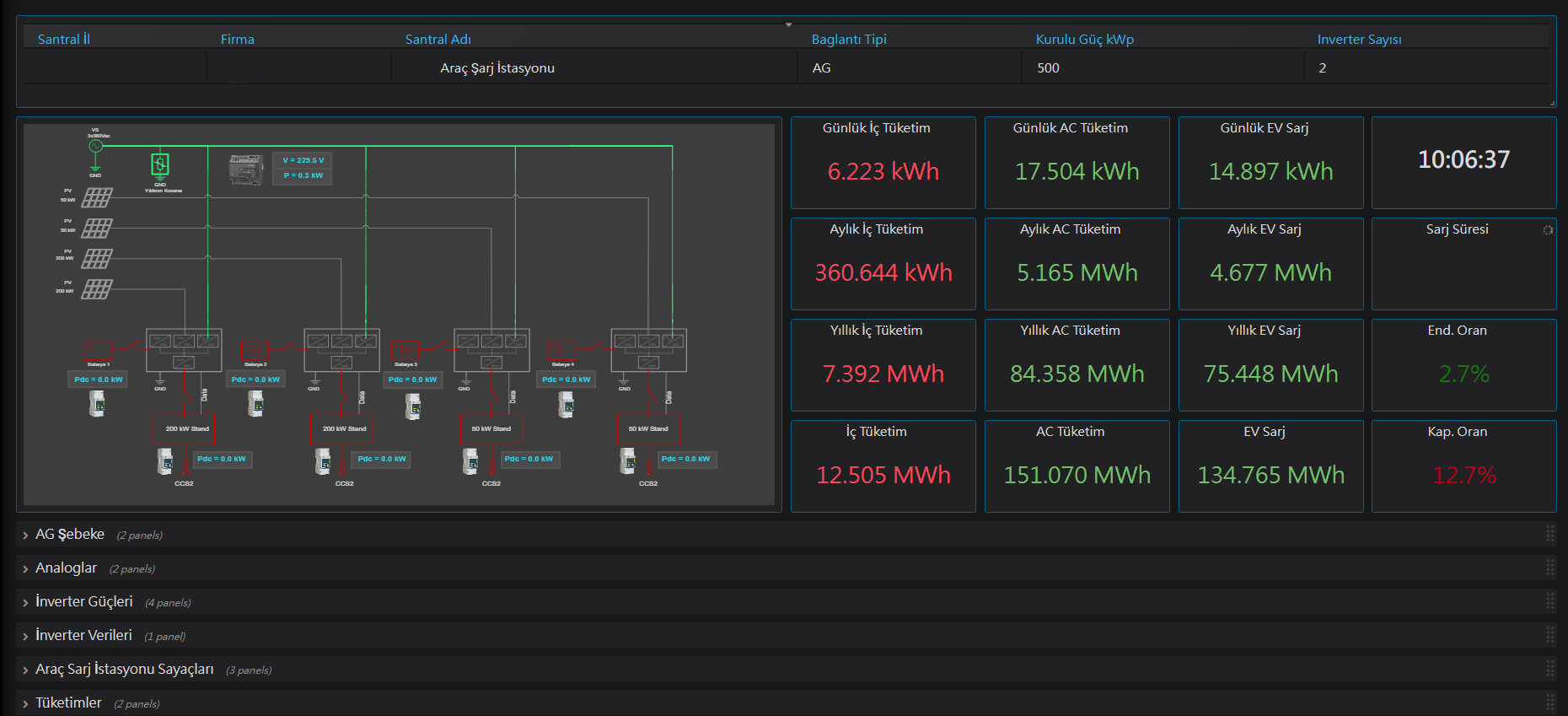This screenshot has width=1568, height=716.
Task: Sort table by Kurulu Güç kWp column
Action: tap(1084, 40)
